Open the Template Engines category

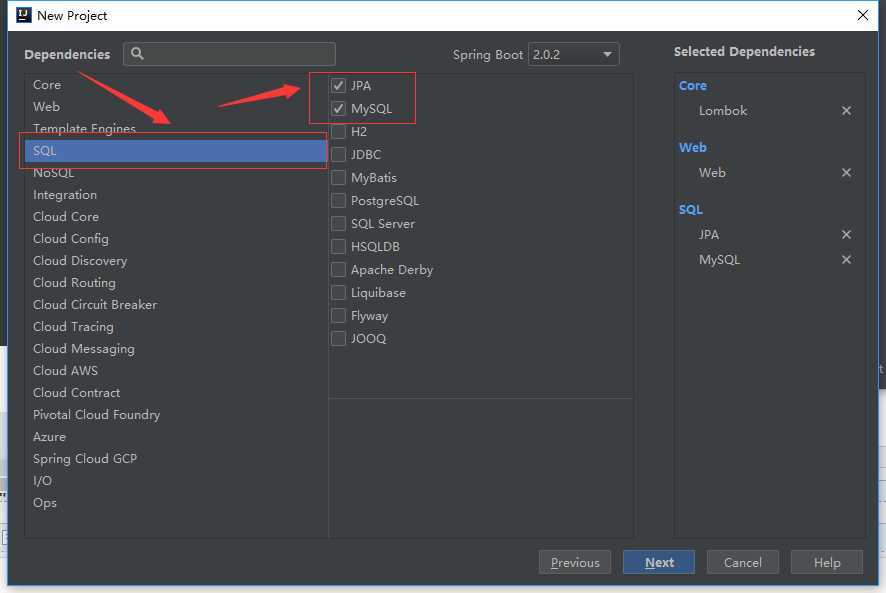(176, 129)
